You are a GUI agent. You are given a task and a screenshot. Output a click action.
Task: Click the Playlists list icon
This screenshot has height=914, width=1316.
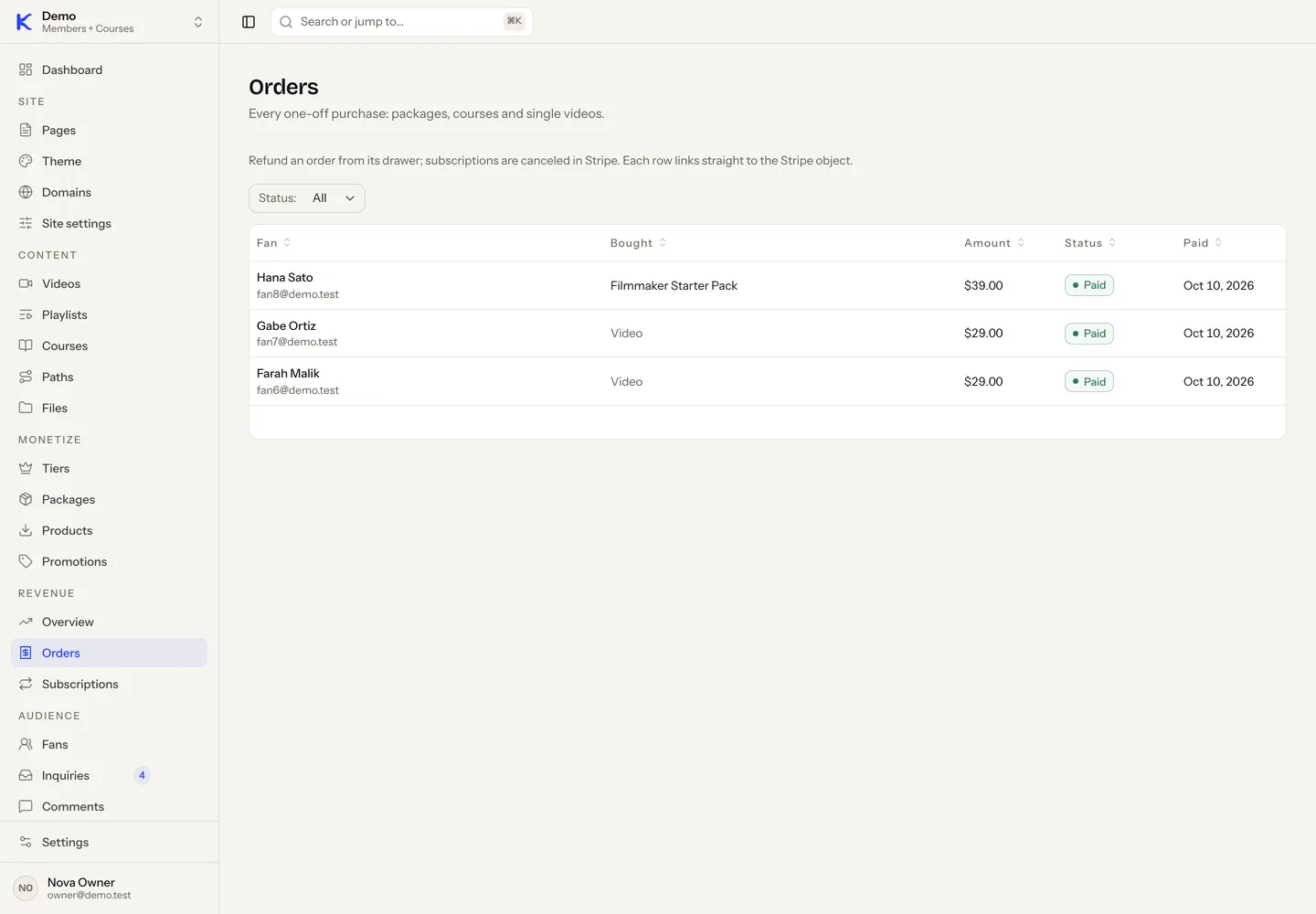(x=26, y=314)
